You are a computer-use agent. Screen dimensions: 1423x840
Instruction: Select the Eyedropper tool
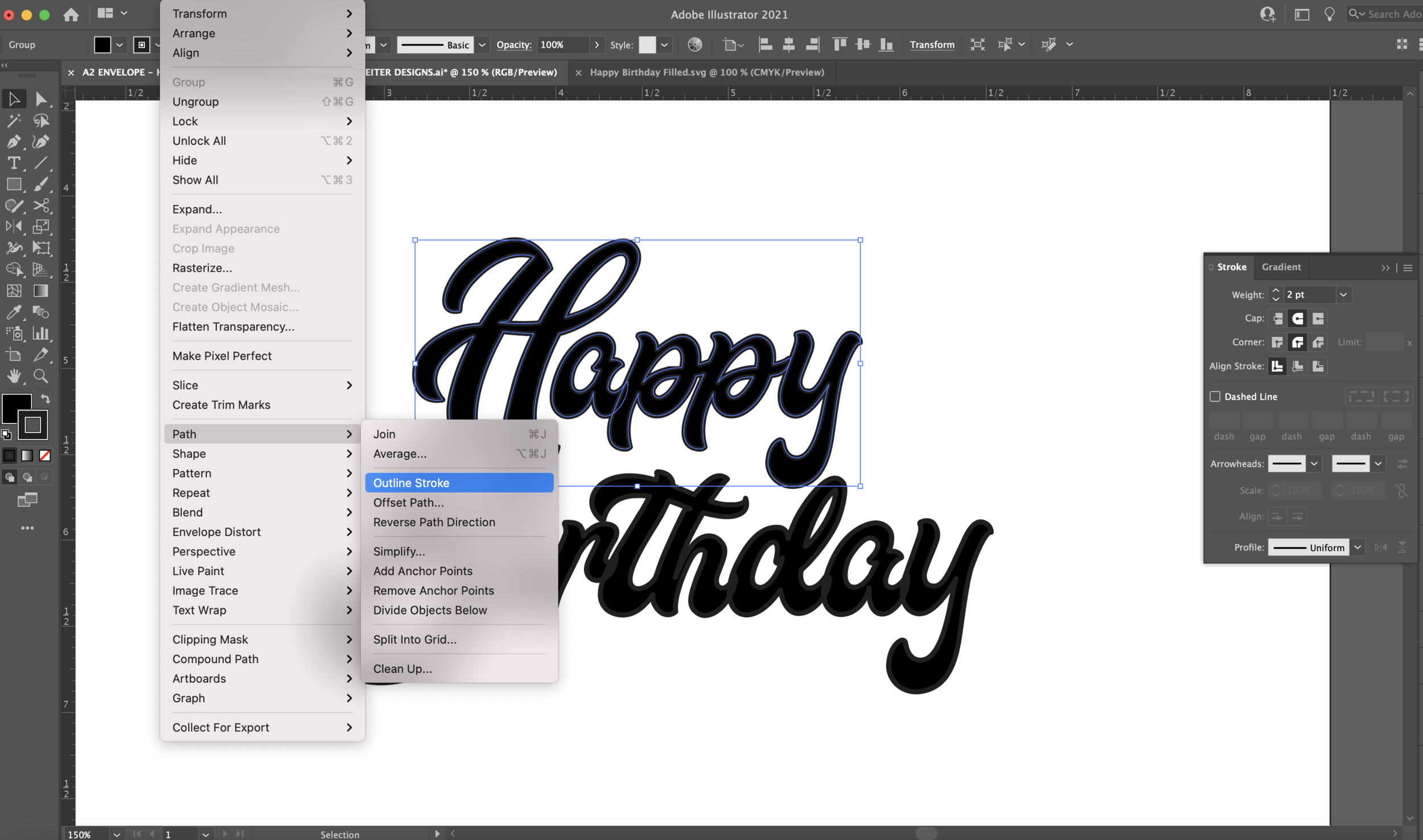coord(14,312)
